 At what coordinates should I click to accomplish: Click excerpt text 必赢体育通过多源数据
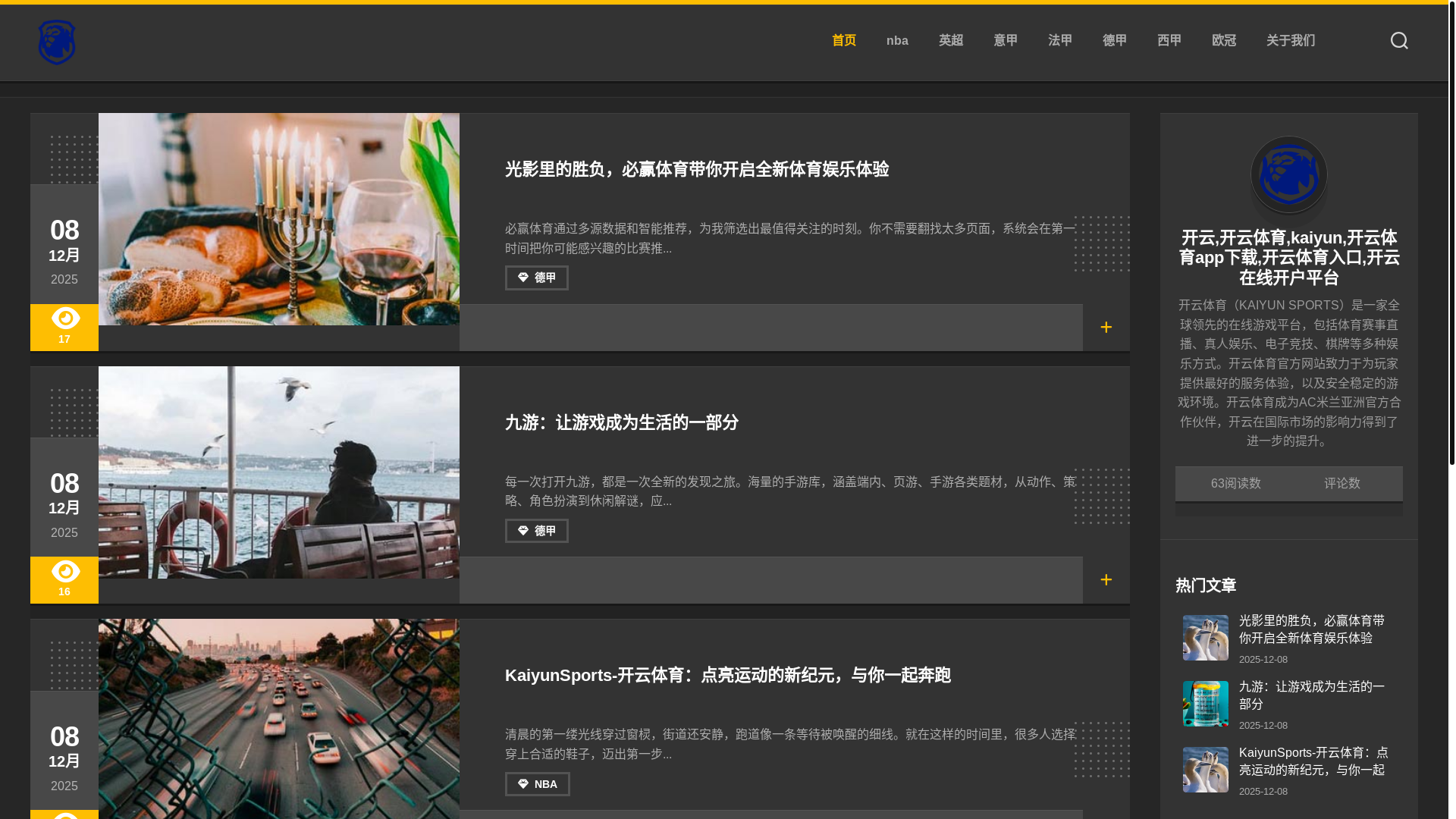click(x=790, y=238)
